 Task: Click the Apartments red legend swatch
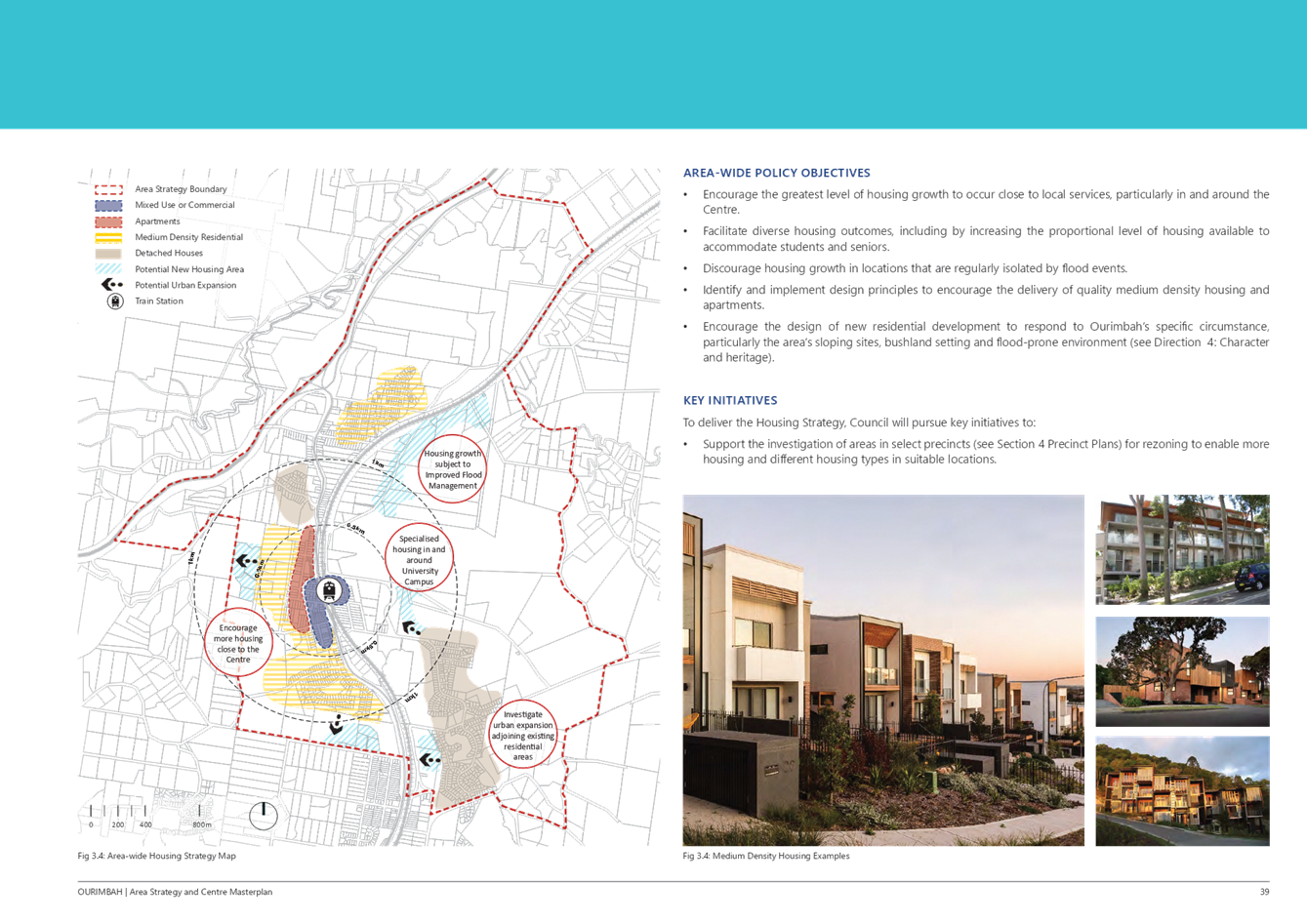108,221
